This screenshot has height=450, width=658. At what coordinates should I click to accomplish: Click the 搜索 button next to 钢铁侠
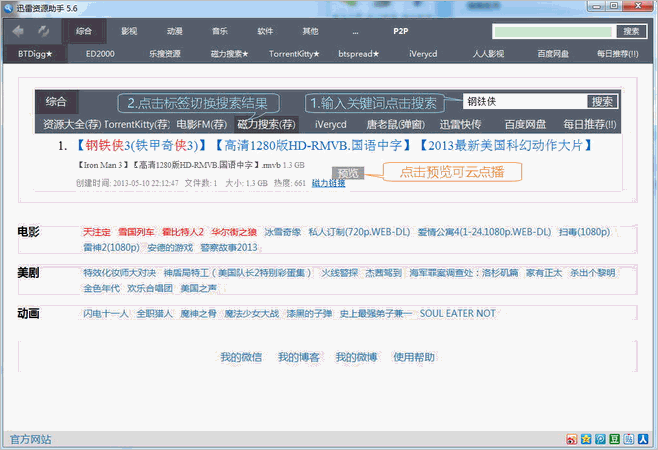602,102
